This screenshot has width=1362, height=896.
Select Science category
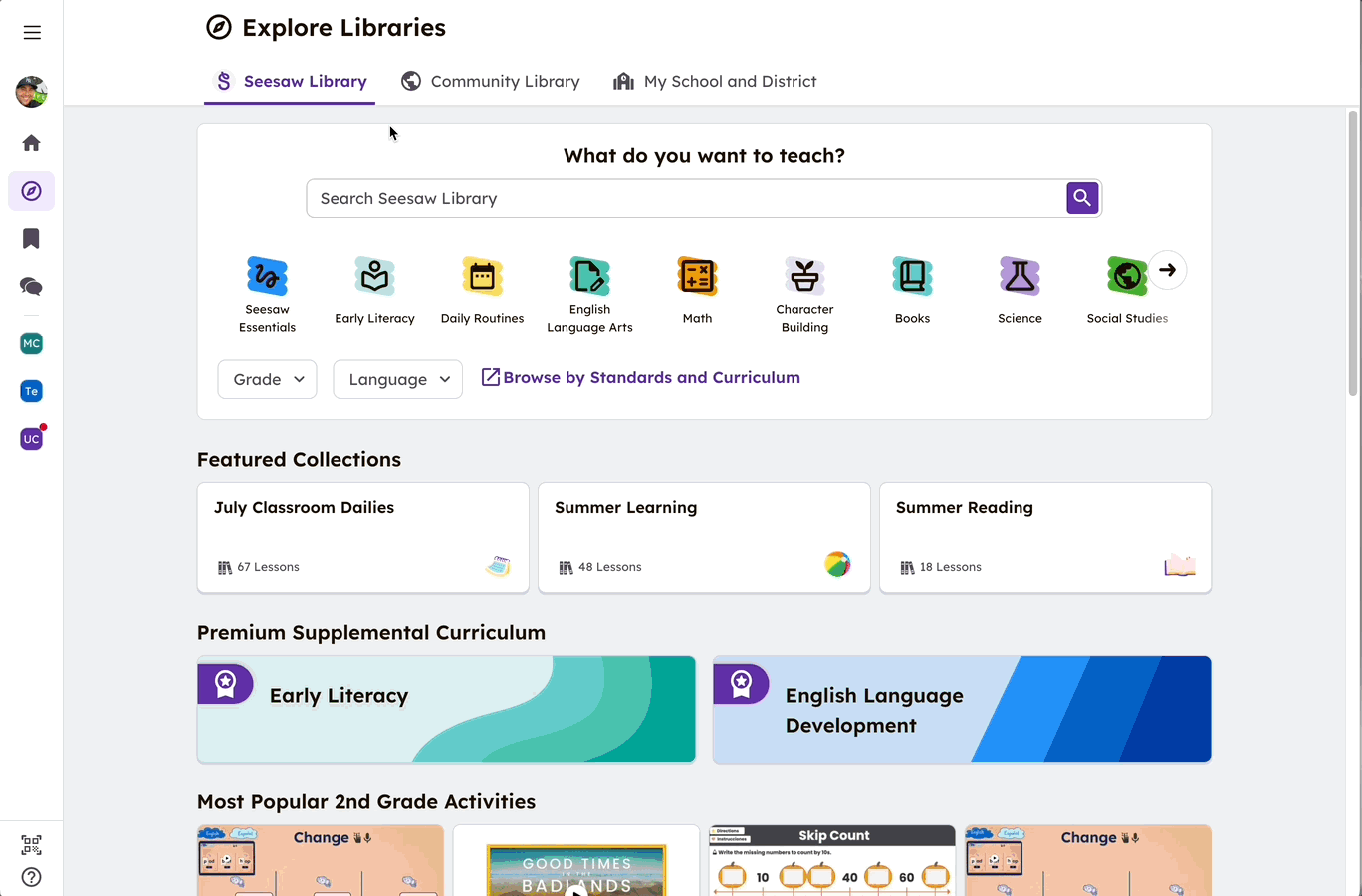1020,290
